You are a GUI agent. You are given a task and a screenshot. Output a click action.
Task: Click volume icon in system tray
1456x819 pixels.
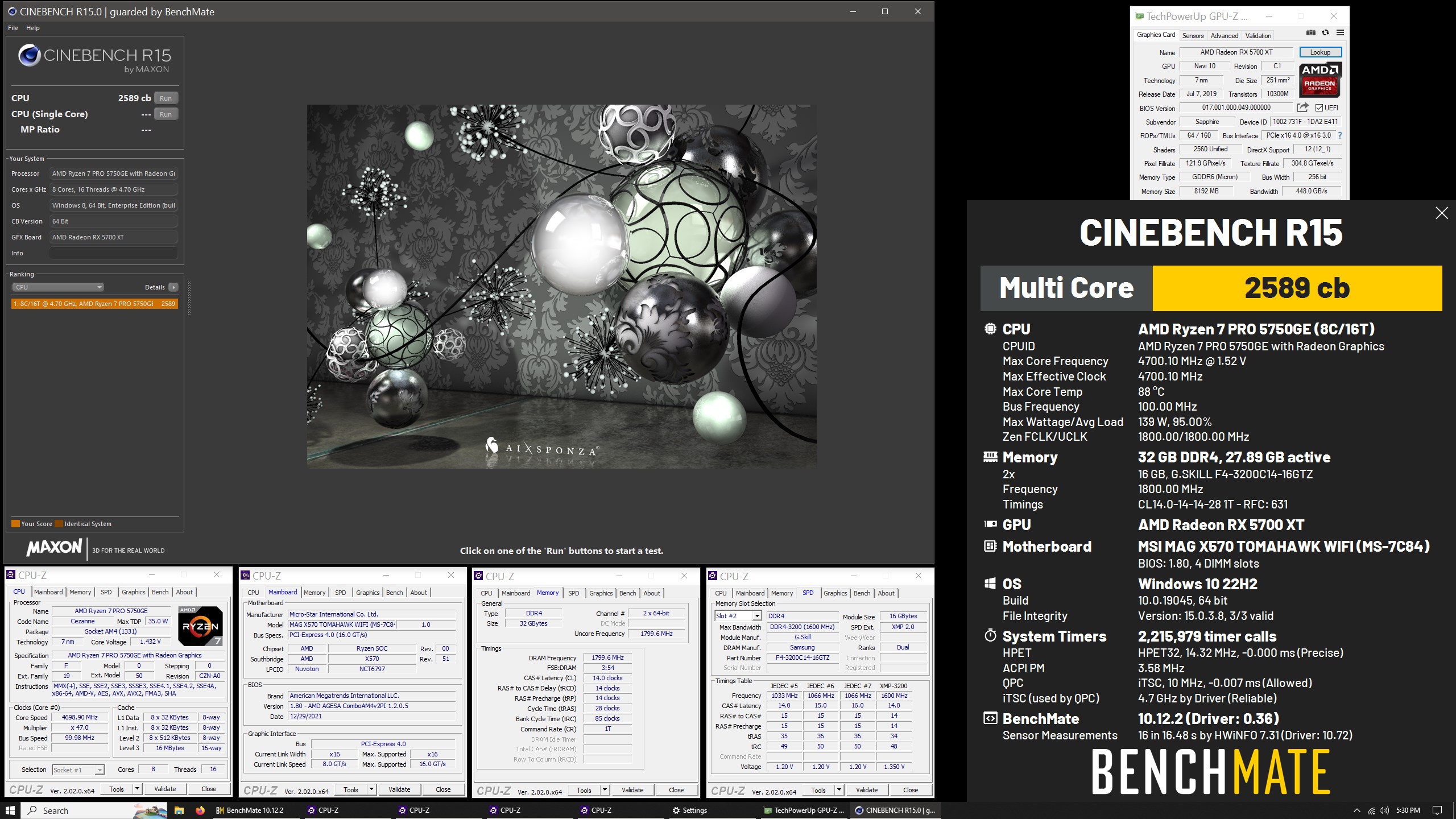point(1384,810)
